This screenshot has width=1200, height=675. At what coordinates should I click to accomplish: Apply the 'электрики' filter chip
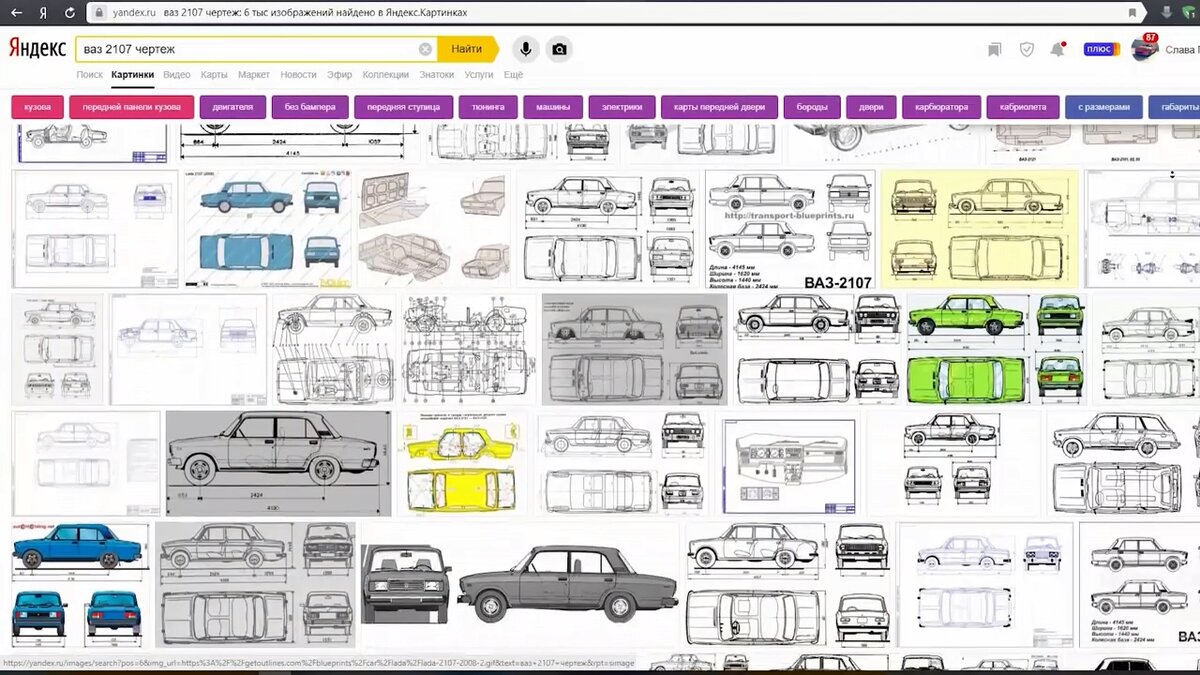pyautogui.click(x=622, y=107)
